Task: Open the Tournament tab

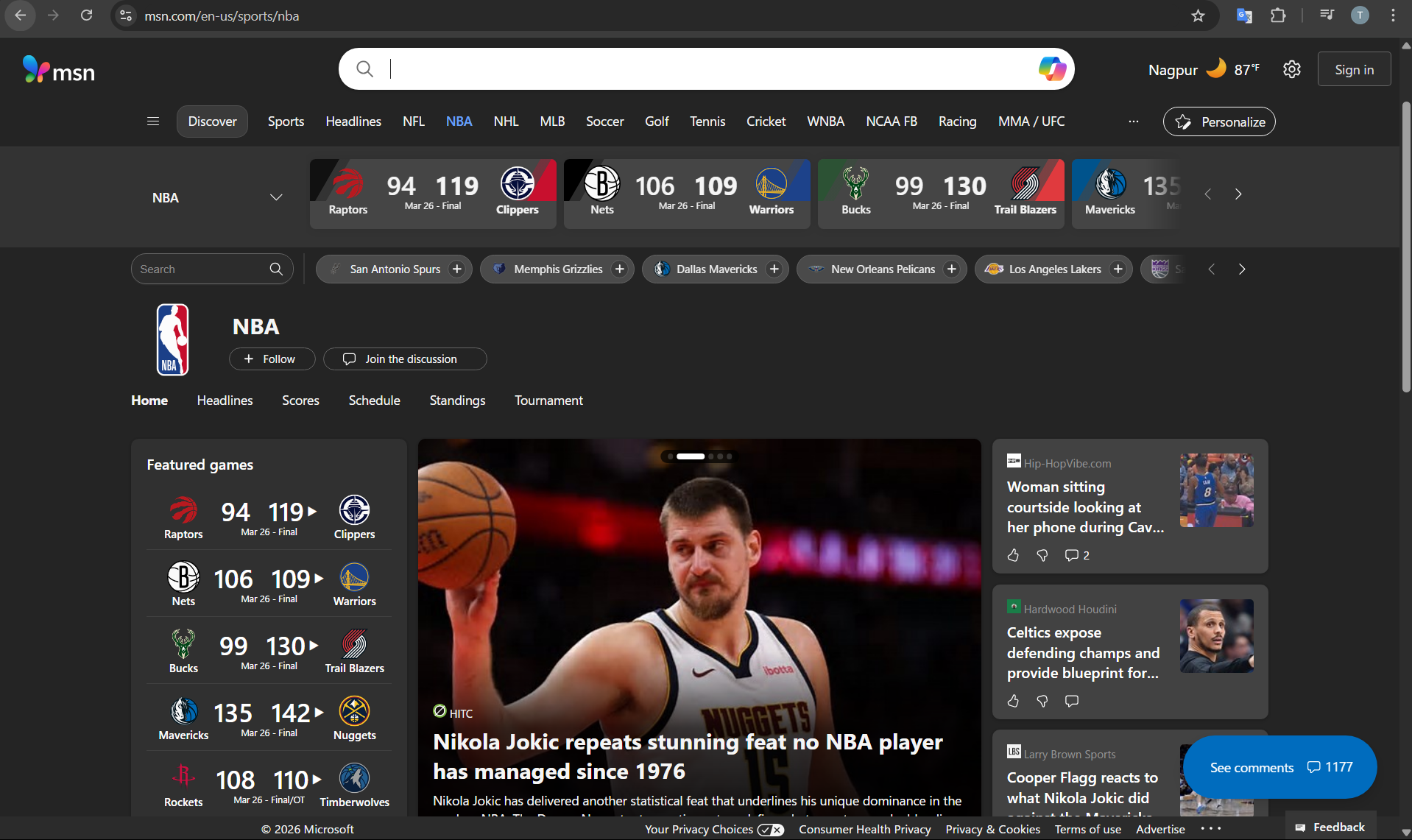Action: coord(548,400)
